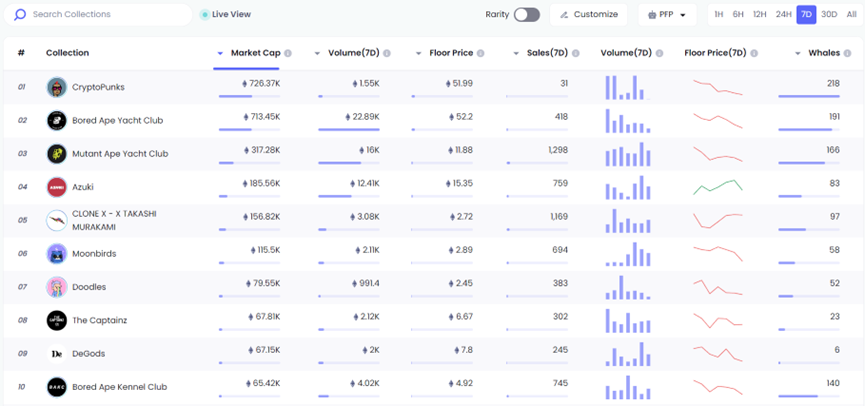Select the 24H time range tab

783,15
